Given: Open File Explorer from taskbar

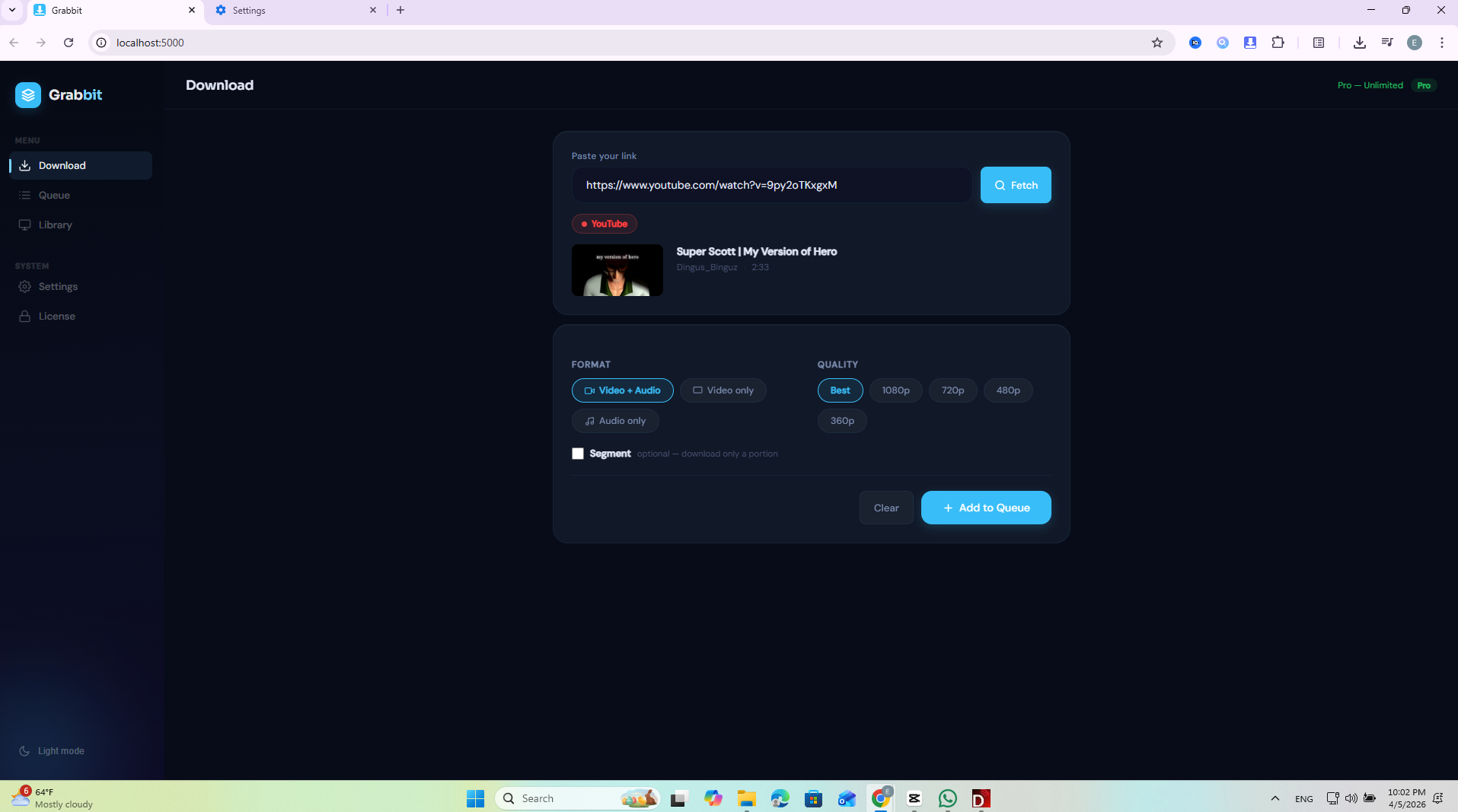Looking at the screenshot, I should [747, 798].
